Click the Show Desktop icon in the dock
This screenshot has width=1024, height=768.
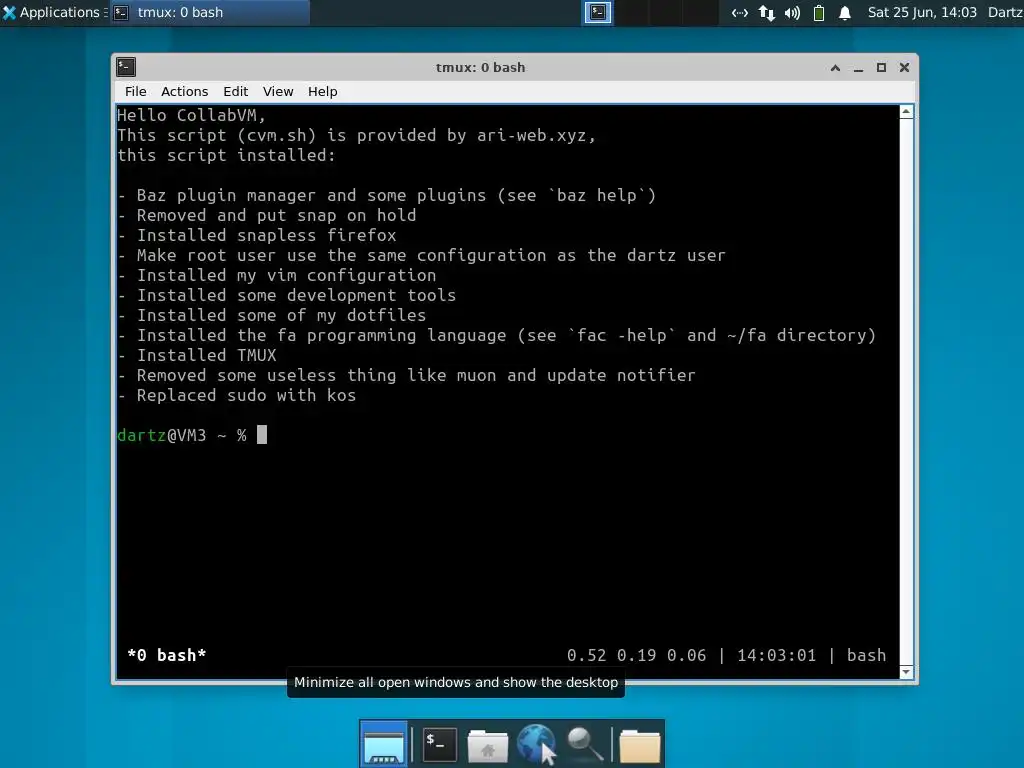tap(384, 744)
